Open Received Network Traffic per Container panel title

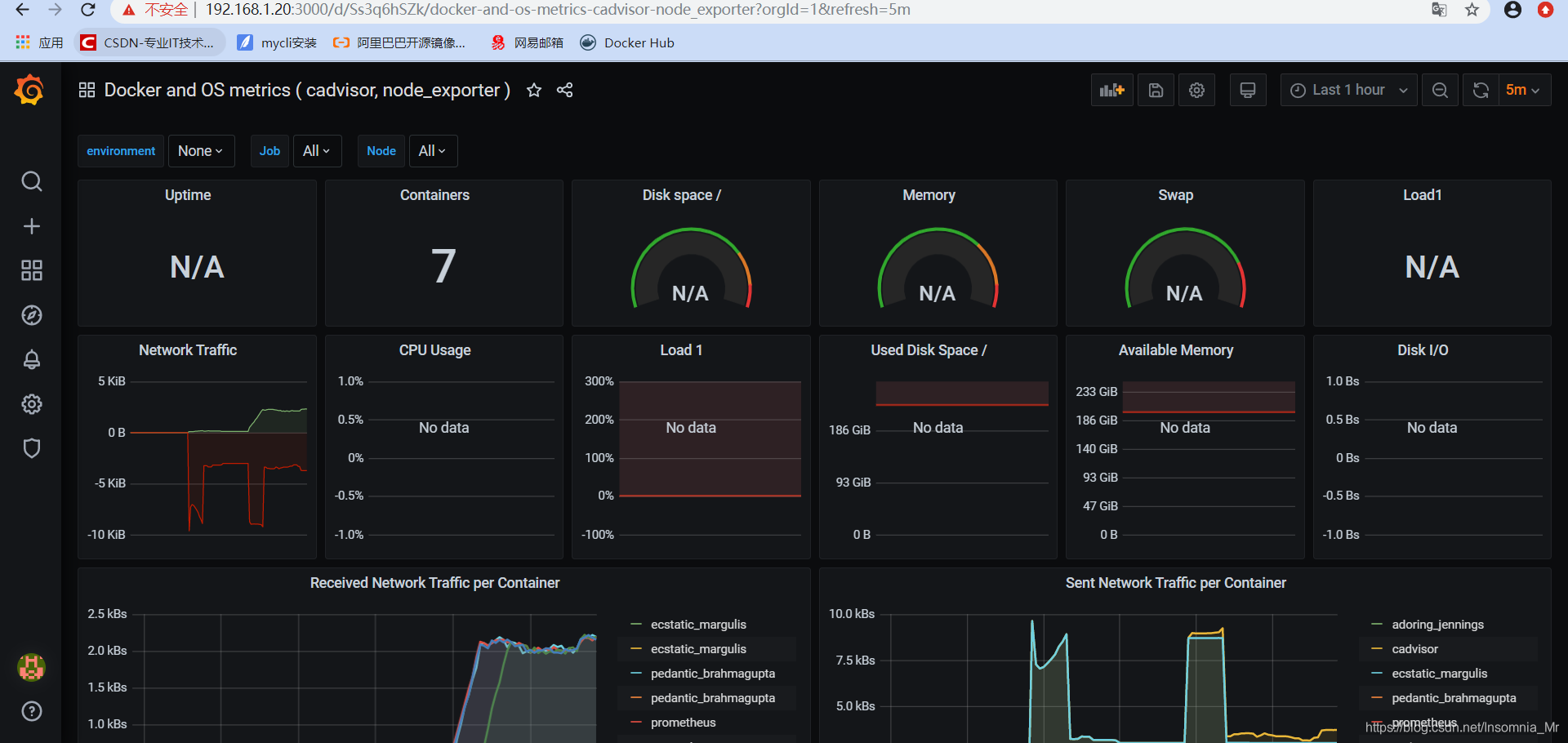coord(434,583)
